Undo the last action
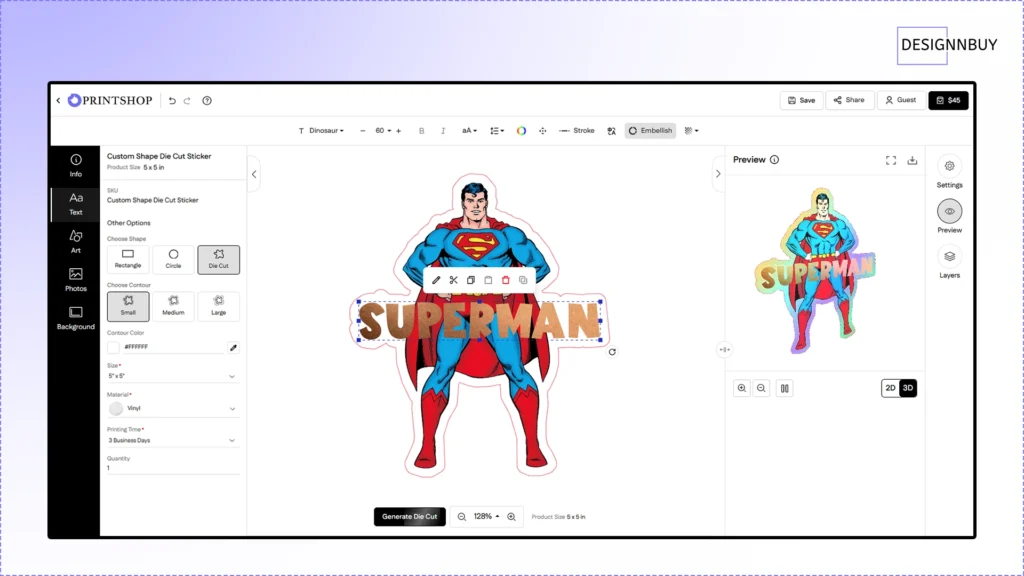 point(172,101)
